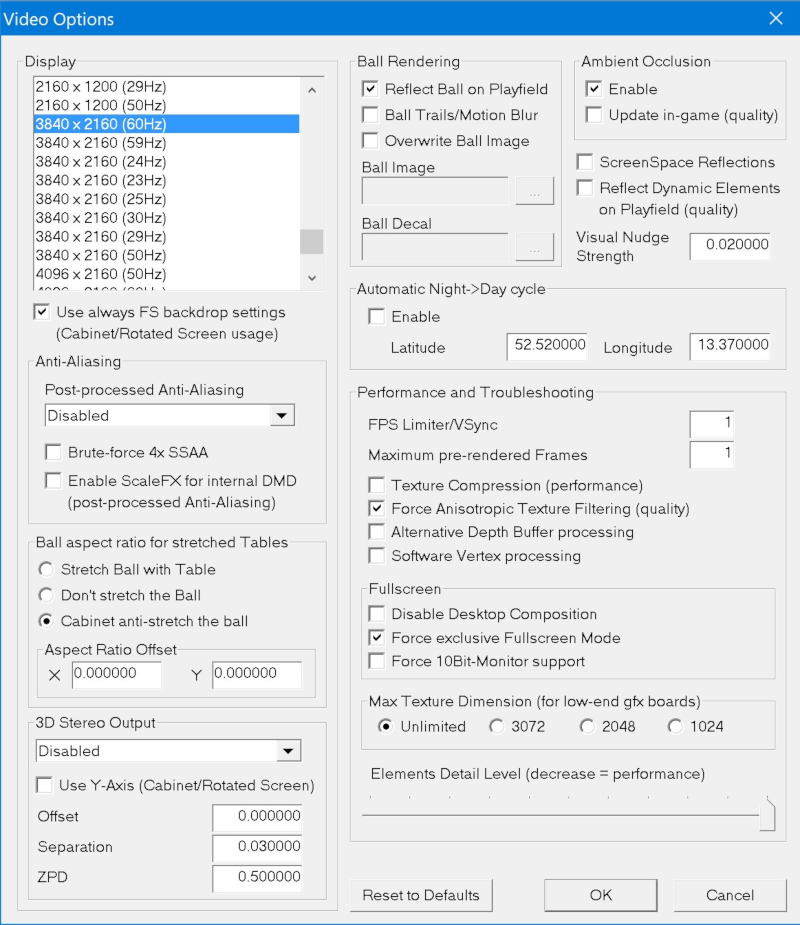Click the Latitude input field
Image resolution: width=800 pixels, height=925 pixels.
coord(546,347)
